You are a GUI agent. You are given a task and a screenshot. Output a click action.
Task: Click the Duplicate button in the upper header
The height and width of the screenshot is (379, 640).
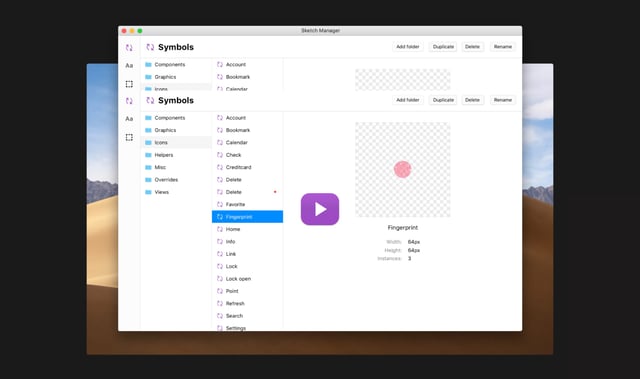(443, 47)
